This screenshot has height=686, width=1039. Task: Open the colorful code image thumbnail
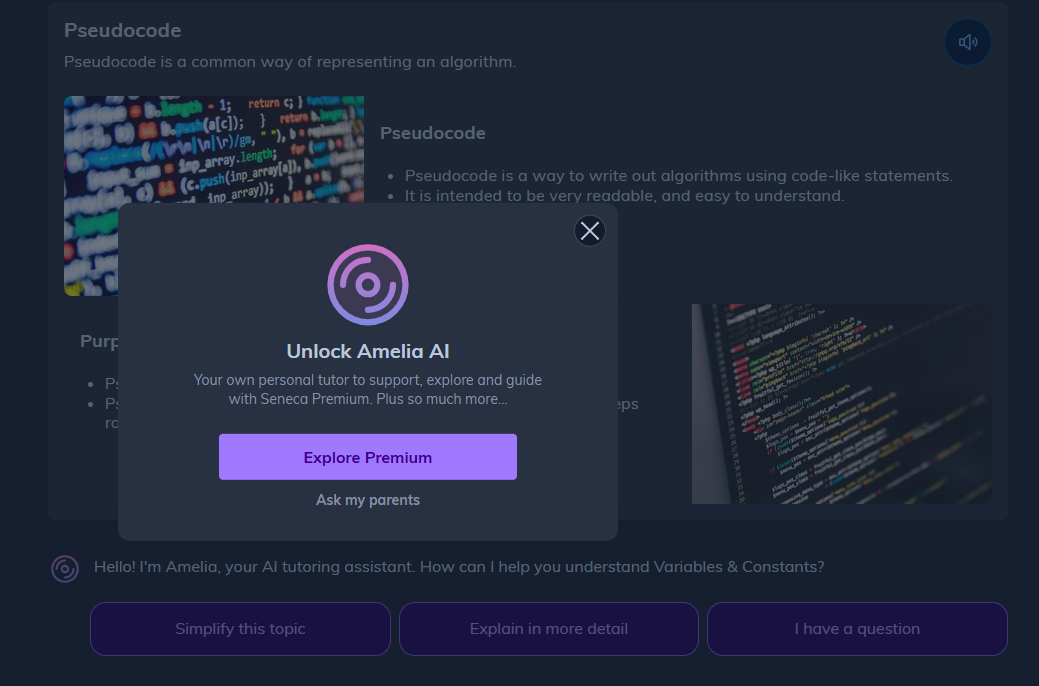pos(213,150)
